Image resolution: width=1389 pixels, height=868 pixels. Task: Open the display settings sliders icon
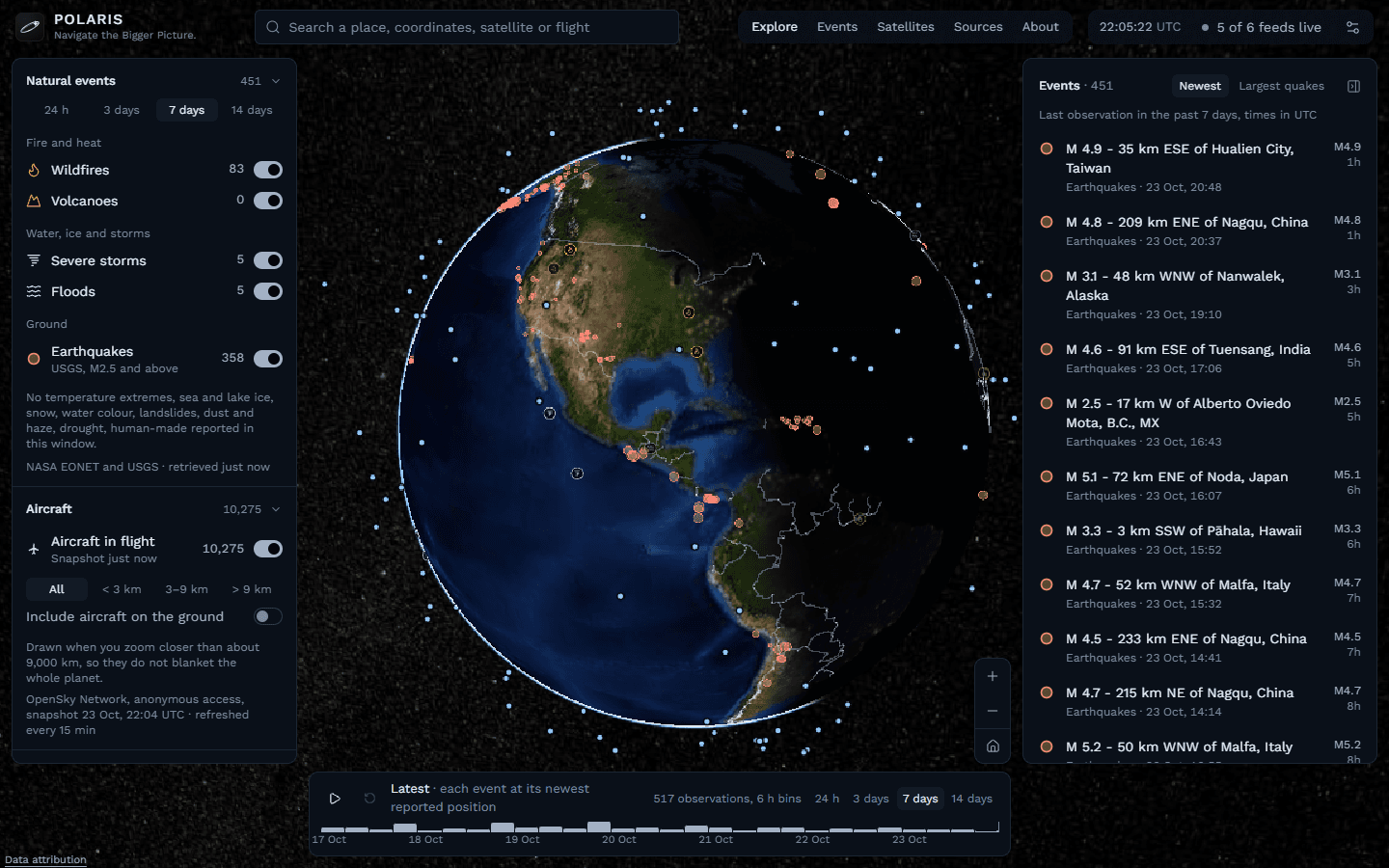click(x=1352, y=27)
